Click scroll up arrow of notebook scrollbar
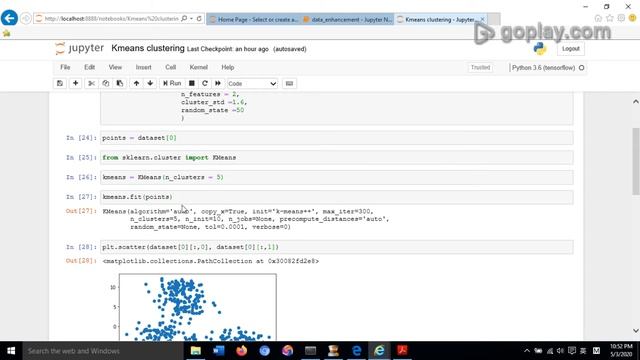This screenshot has height=360, width=640. coord(636,101)
